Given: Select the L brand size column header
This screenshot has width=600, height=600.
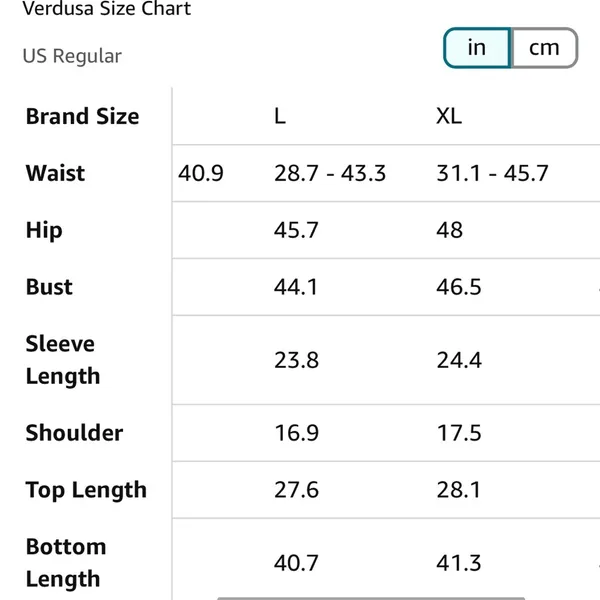Looking at the screenshot, I should pyautogui.click(x=280, y=116).
